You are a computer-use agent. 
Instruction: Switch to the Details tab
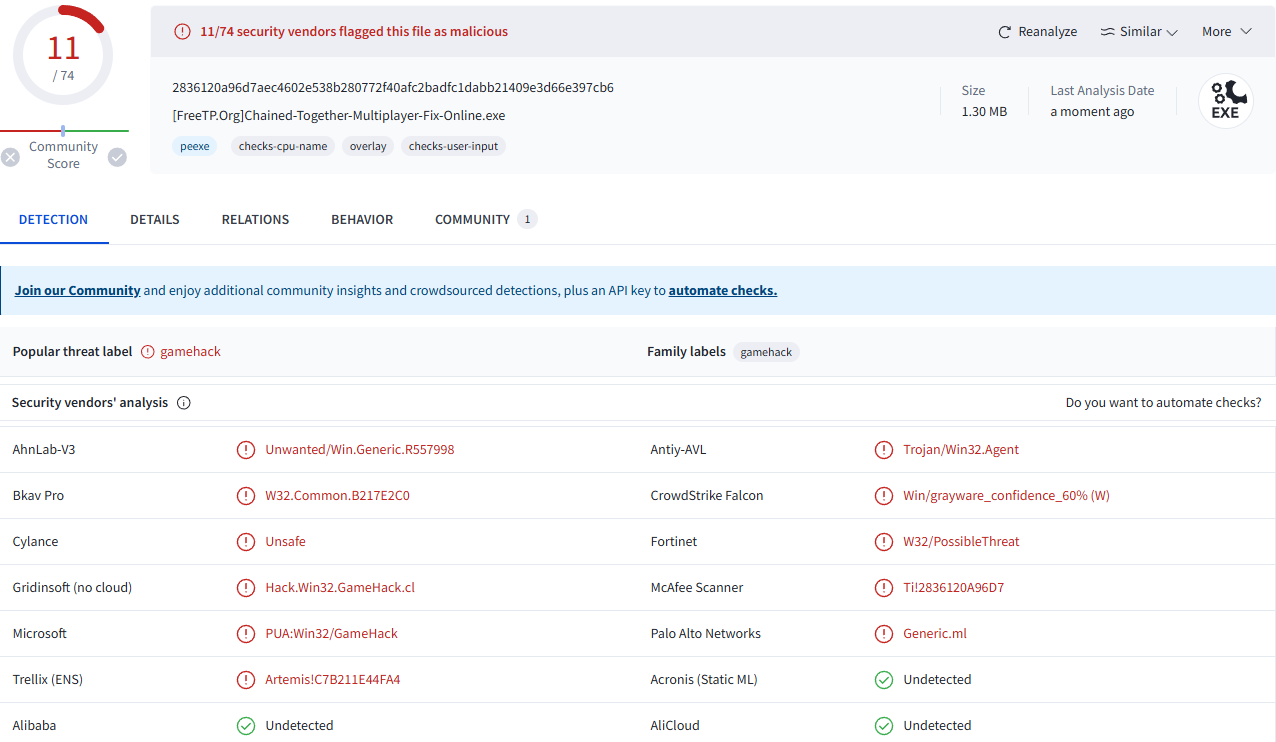tap(155, 220)
